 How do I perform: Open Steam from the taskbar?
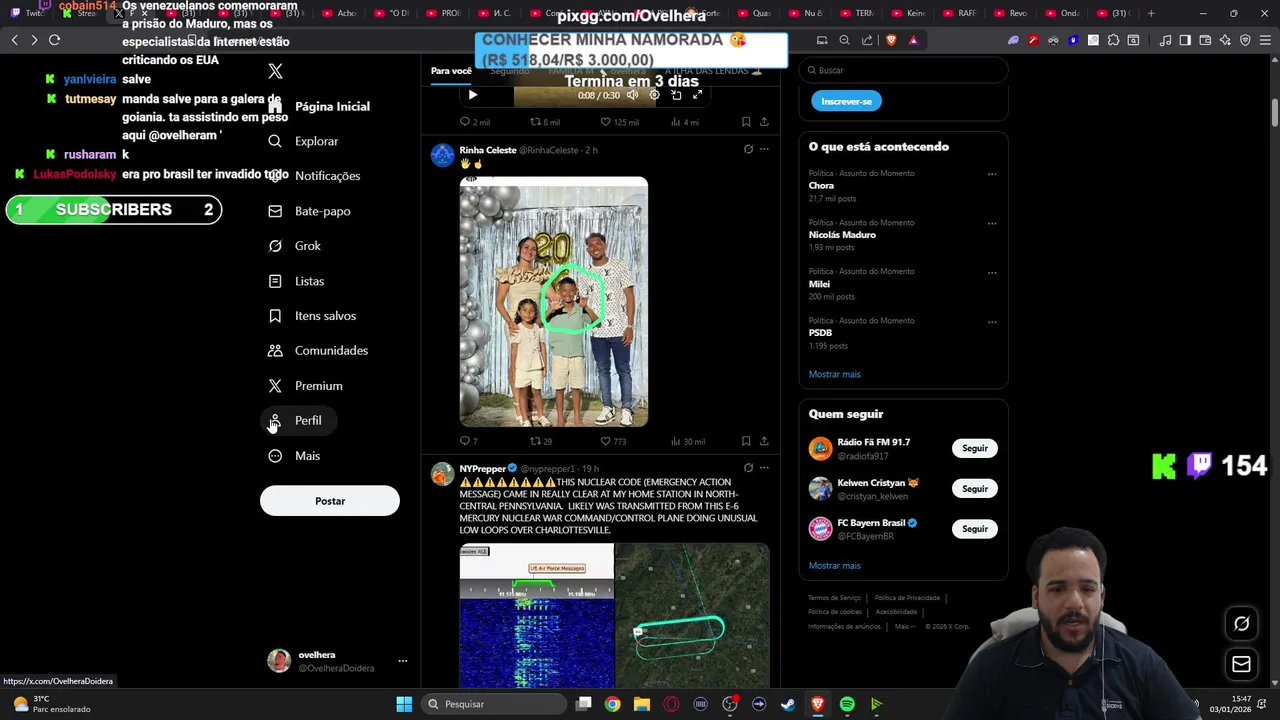788,704
